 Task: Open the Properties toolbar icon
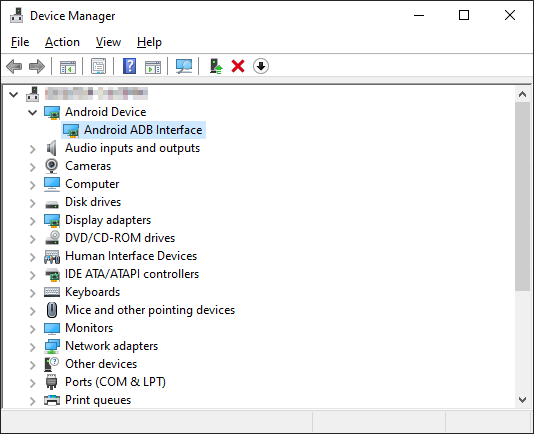click(x=98, y=66)
